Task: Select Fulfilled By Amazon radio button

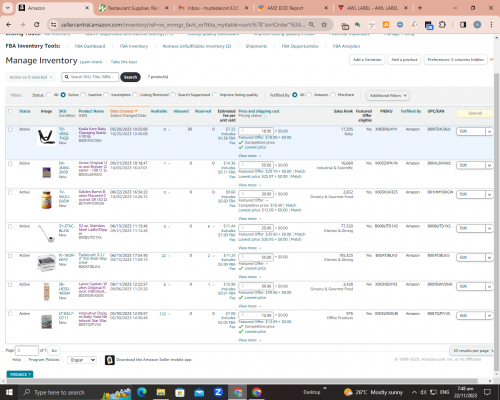Action: point(309,95)
